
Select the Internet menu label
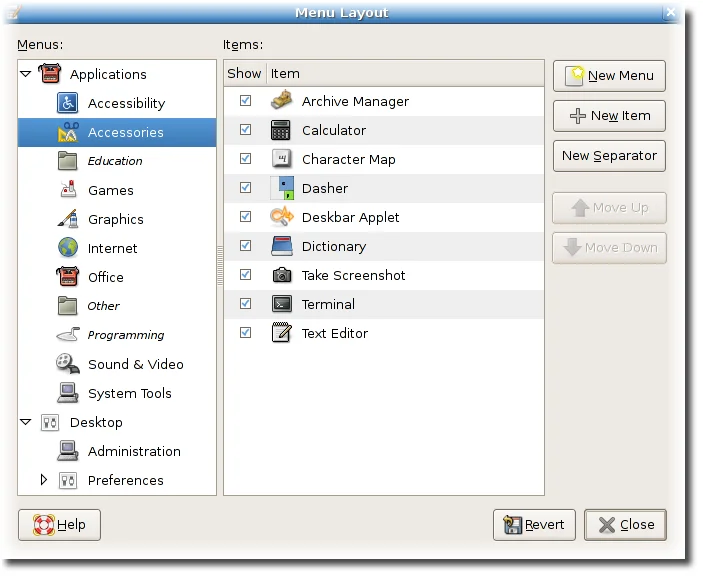click(113, 248)
